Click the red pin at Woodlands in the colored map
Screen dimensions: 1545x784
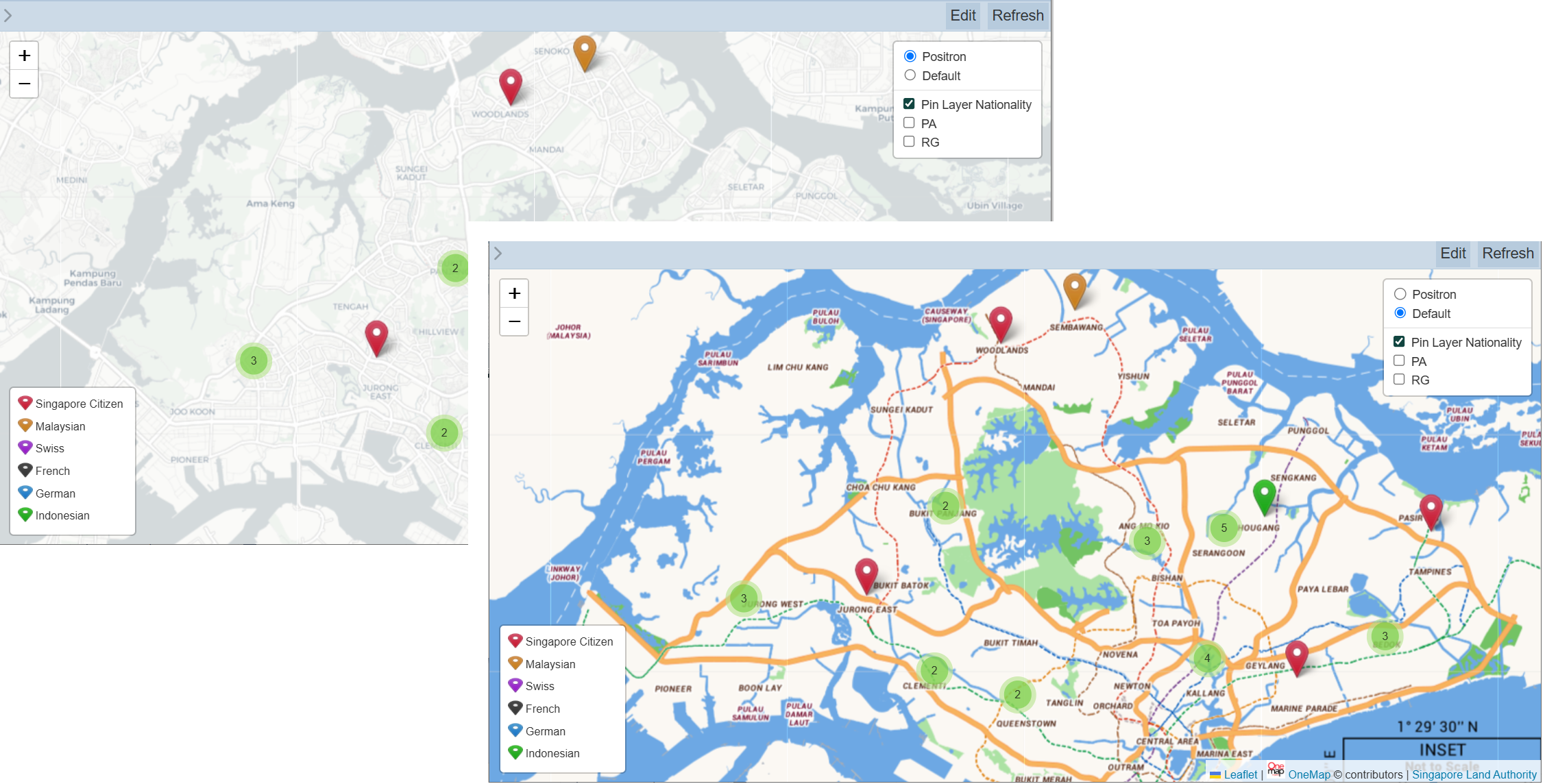pos(1000,322)
